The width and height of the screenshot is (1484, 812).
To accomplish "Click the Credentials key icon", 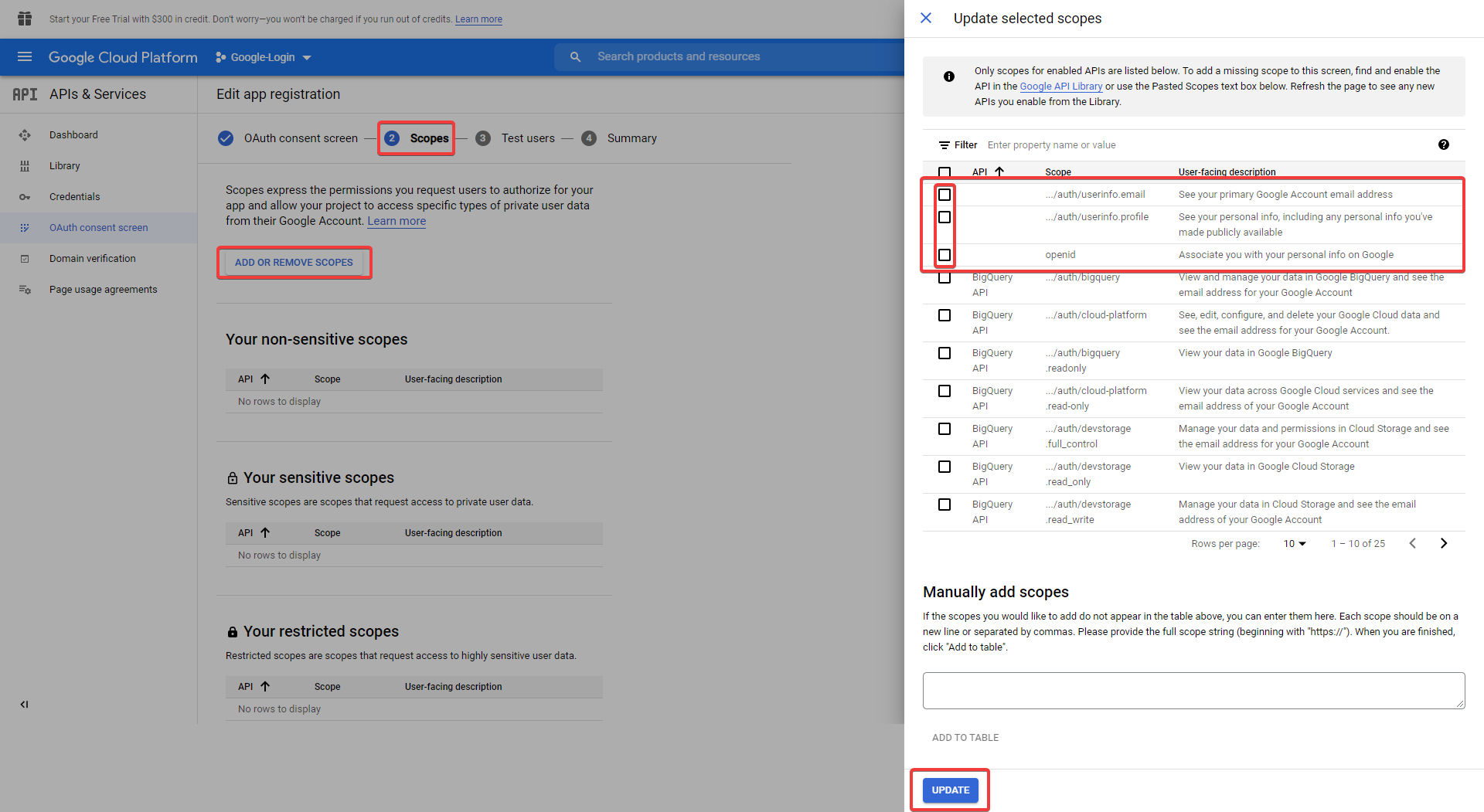I will click(x=25, y=197).
